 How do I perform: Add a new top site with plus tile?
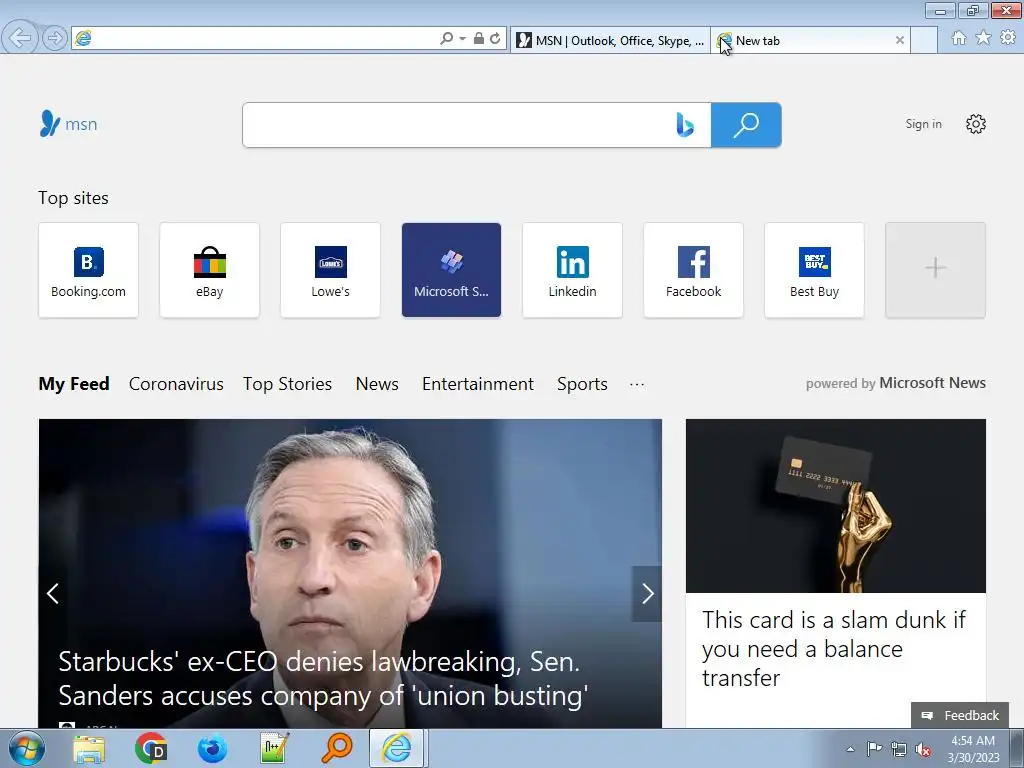pyautogui.click(x=935, y=270)
